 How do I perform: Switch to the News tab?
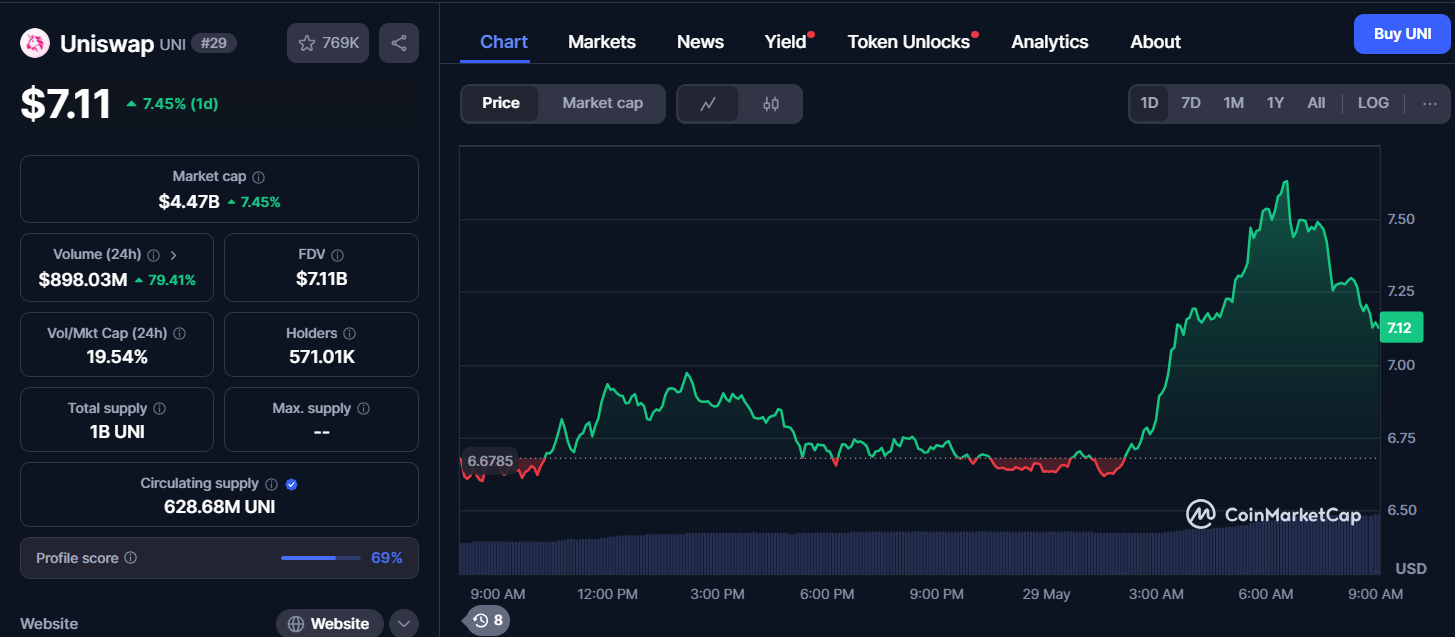point(700,42)
